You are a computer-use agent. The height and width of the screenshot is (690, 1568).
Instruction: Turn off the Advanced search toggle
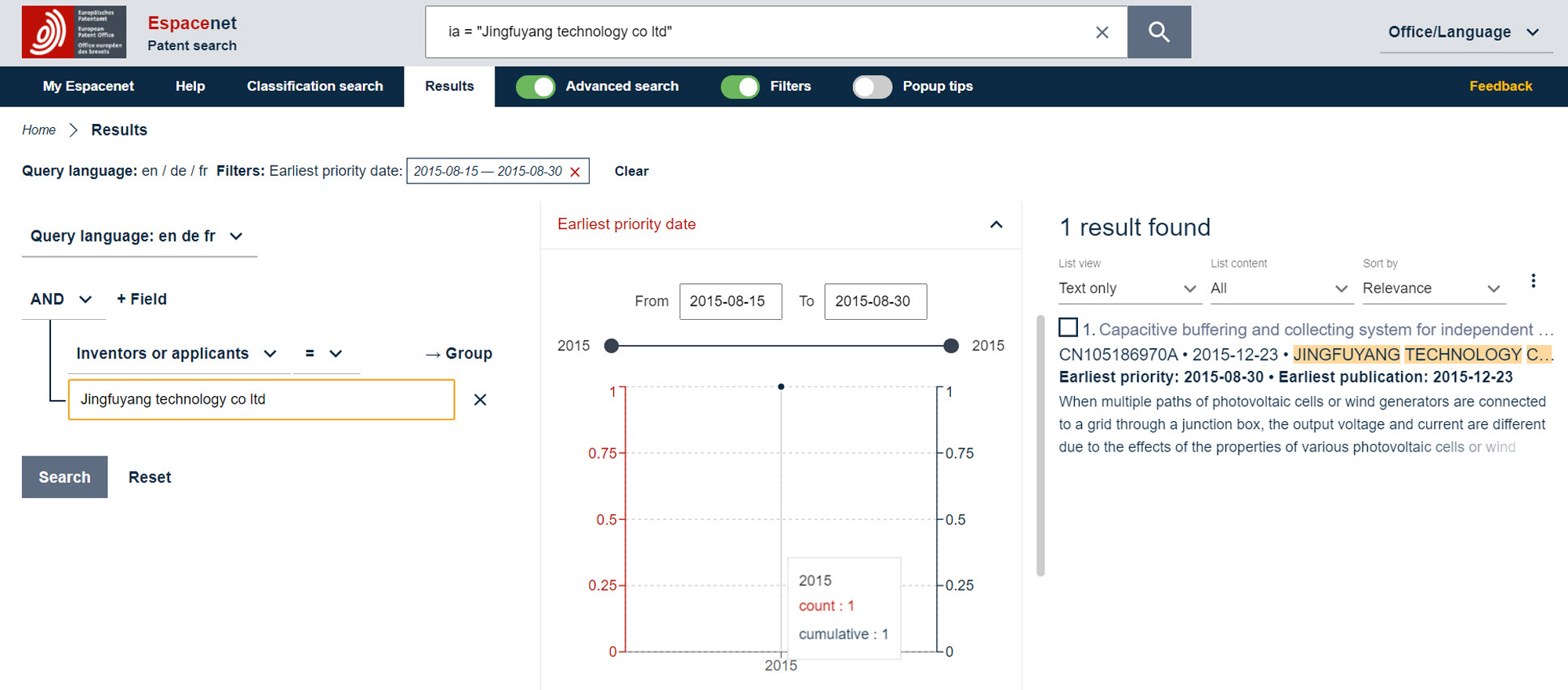(535, 86)
